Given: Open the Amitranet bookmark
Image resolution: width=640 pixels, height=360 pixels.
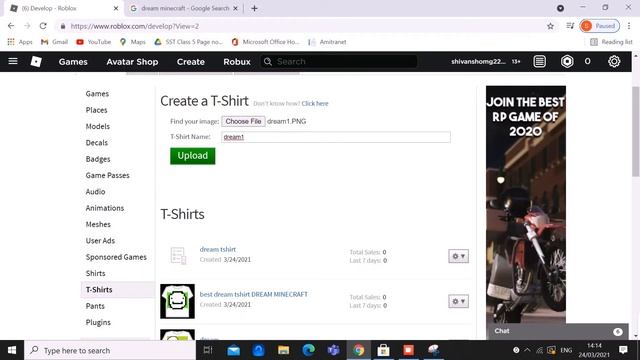Looking at the screenshot, I should pyautogui.click(x=327, y=42).
